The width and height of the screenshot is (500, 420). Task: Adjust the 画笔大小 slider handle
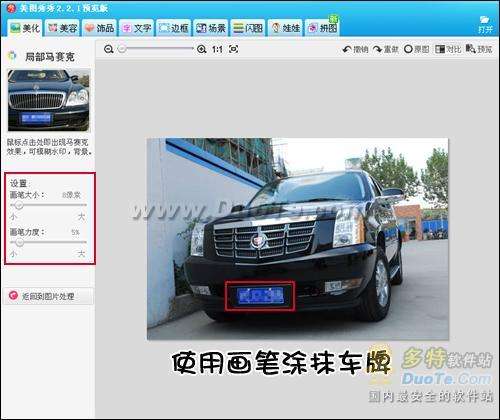coord(19,205)
